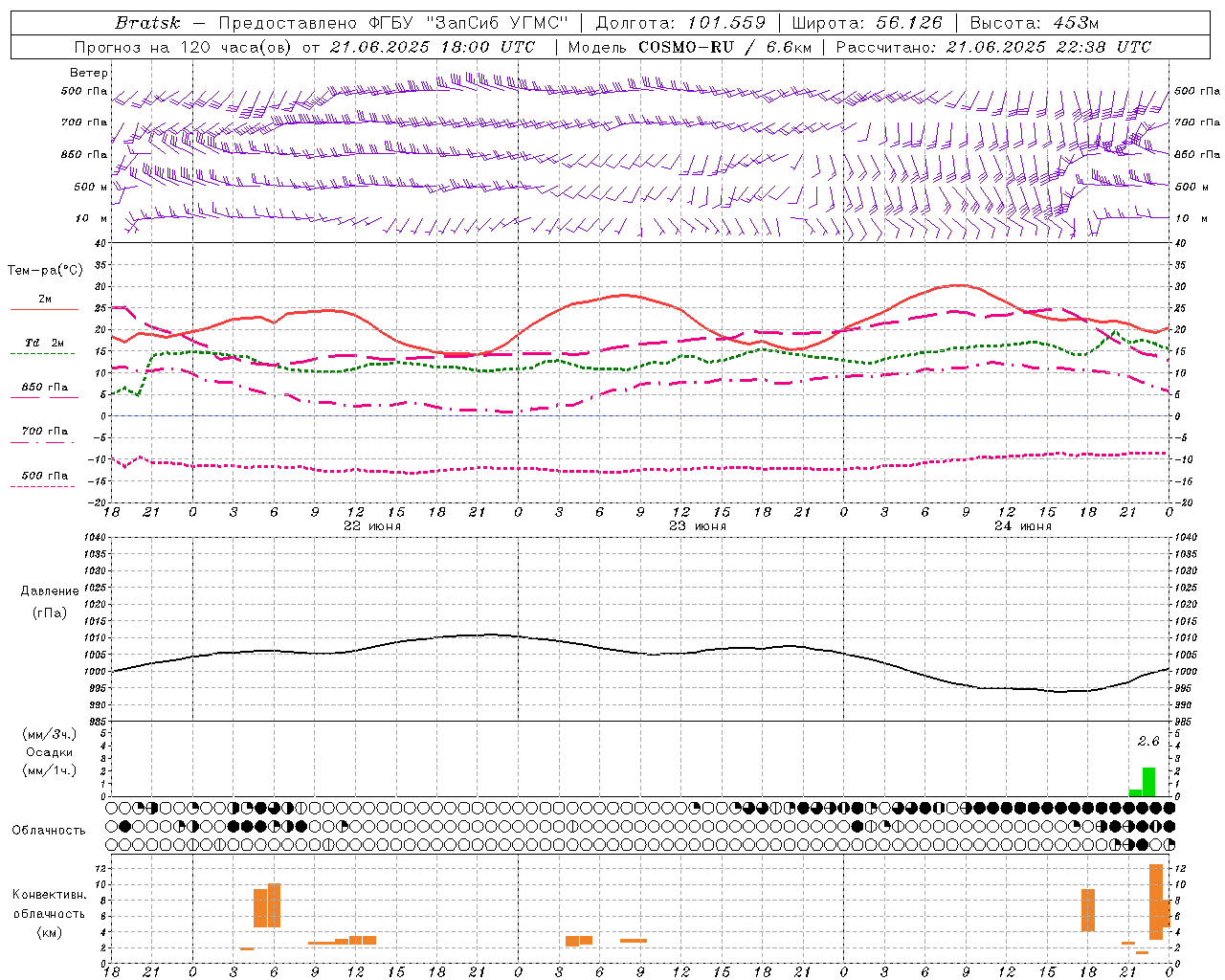Select the text "ЗапСиб УГМС" in header
The image size is (1225, 980).
pos(498,23)
